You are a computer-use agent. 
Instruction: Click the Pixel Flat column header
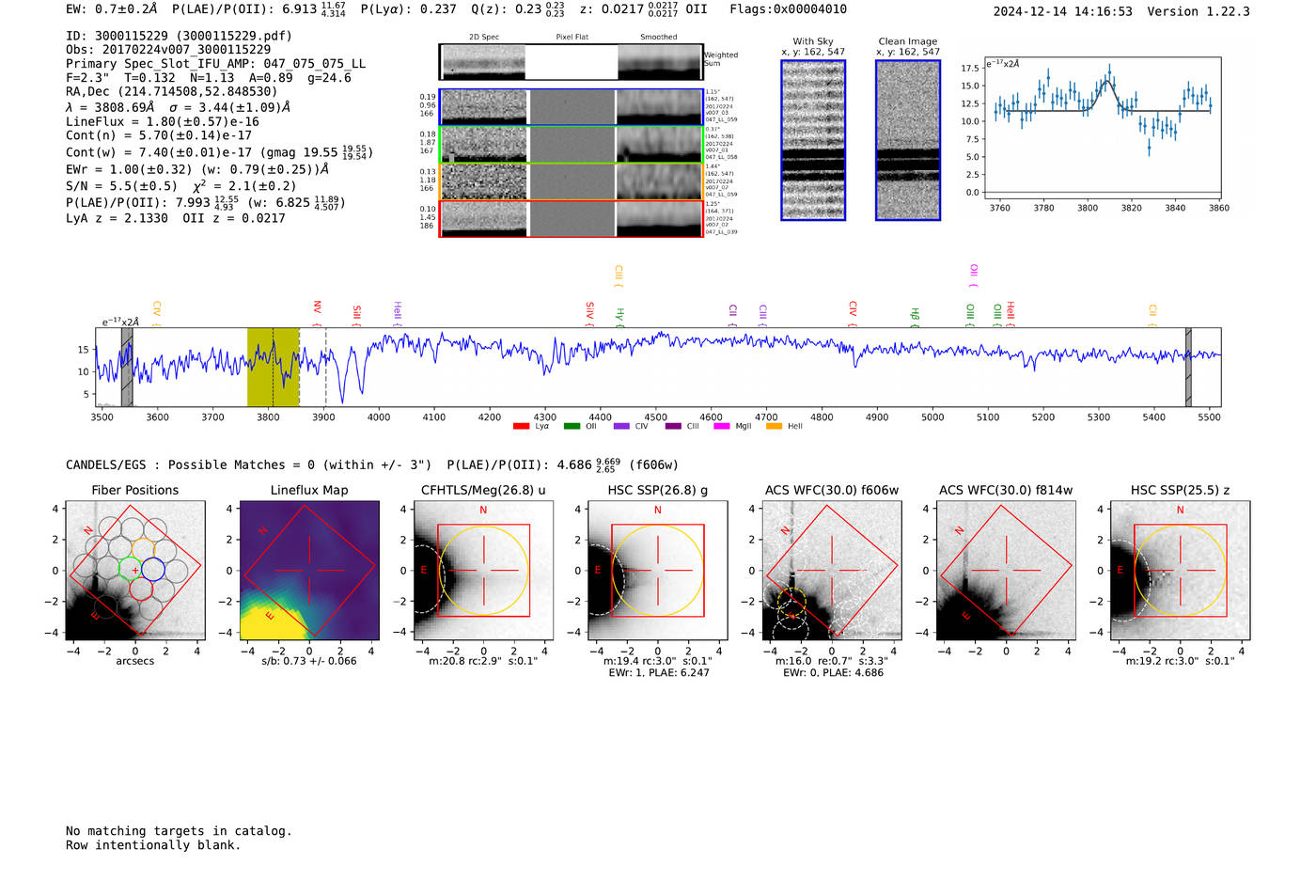pyautogui.click(x=572, y=38)
